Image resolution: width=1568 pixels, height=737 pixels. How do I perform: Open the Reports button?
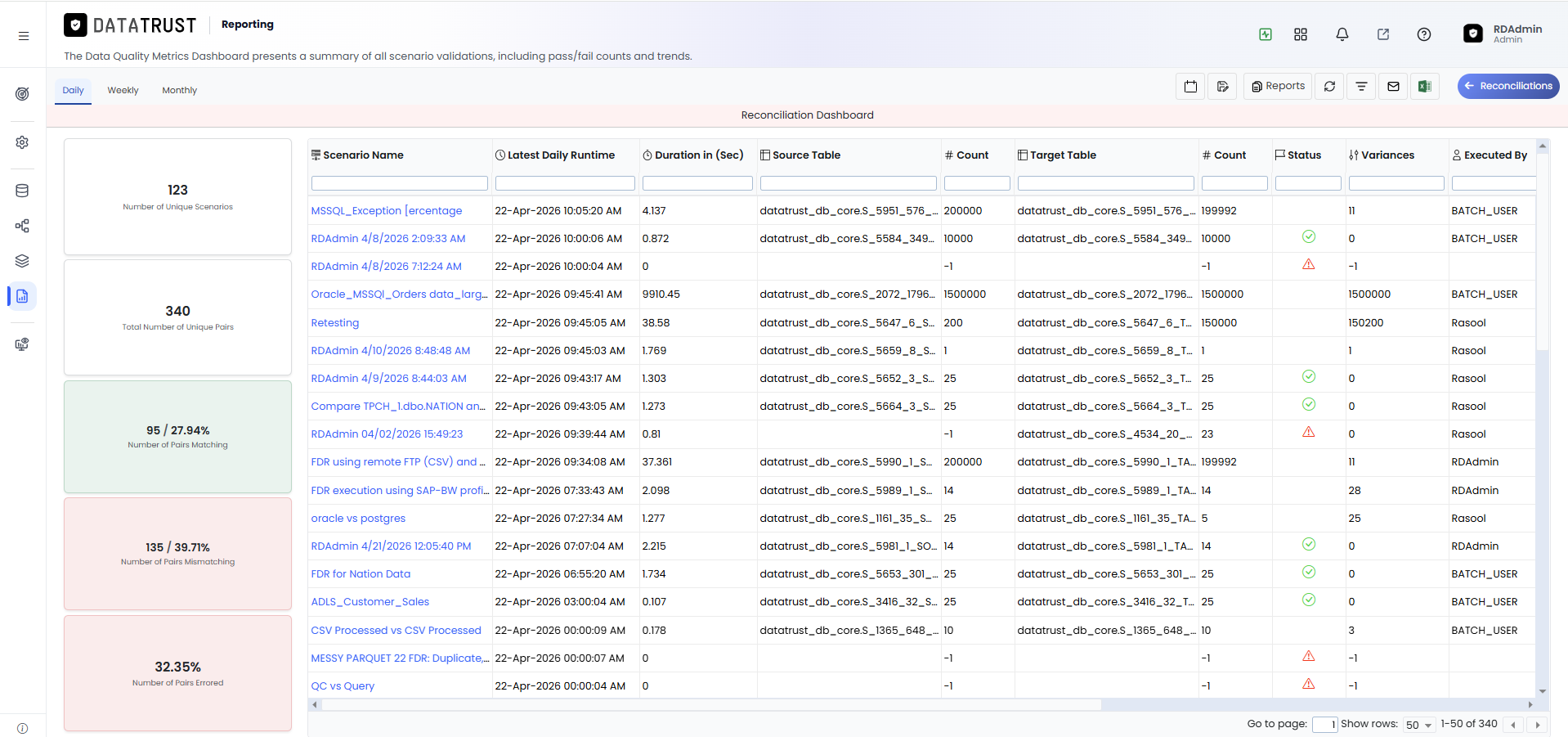1278,86
